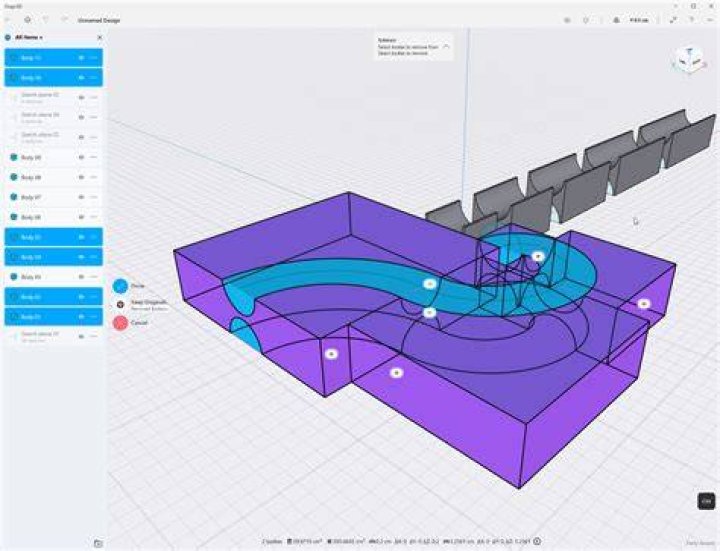
Task: Toggle visibility eye of Body 11
Action: [81, 58]
